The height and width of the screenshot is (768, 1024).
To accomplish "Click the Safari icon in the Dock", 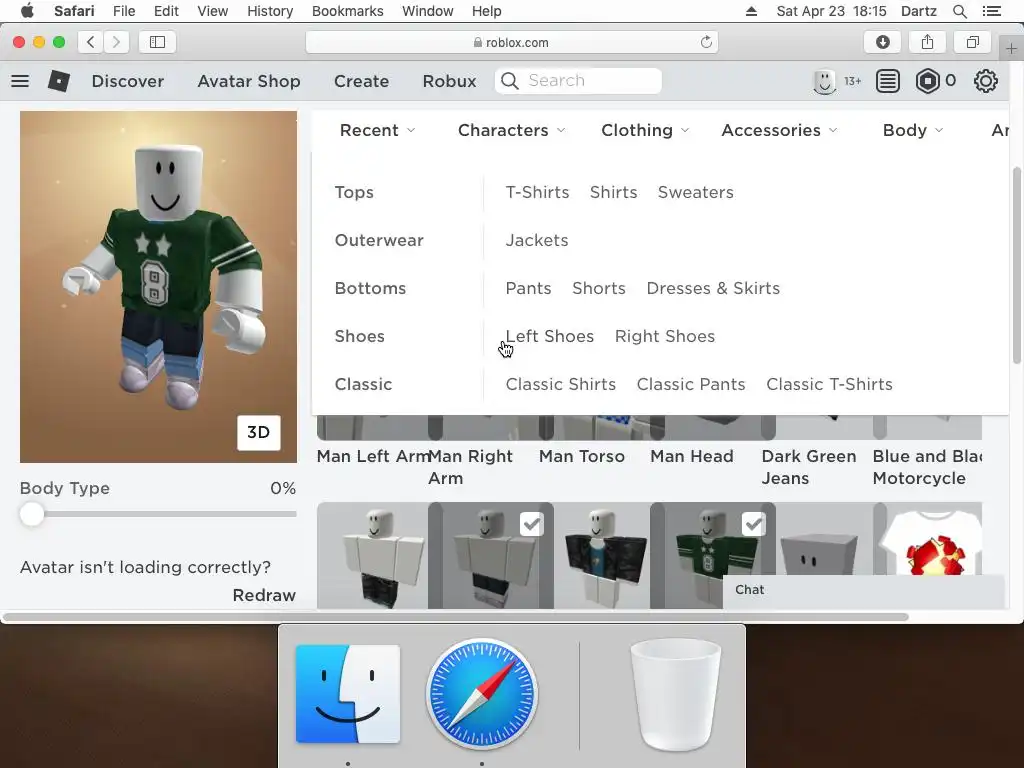I will (x=482, y=694).
